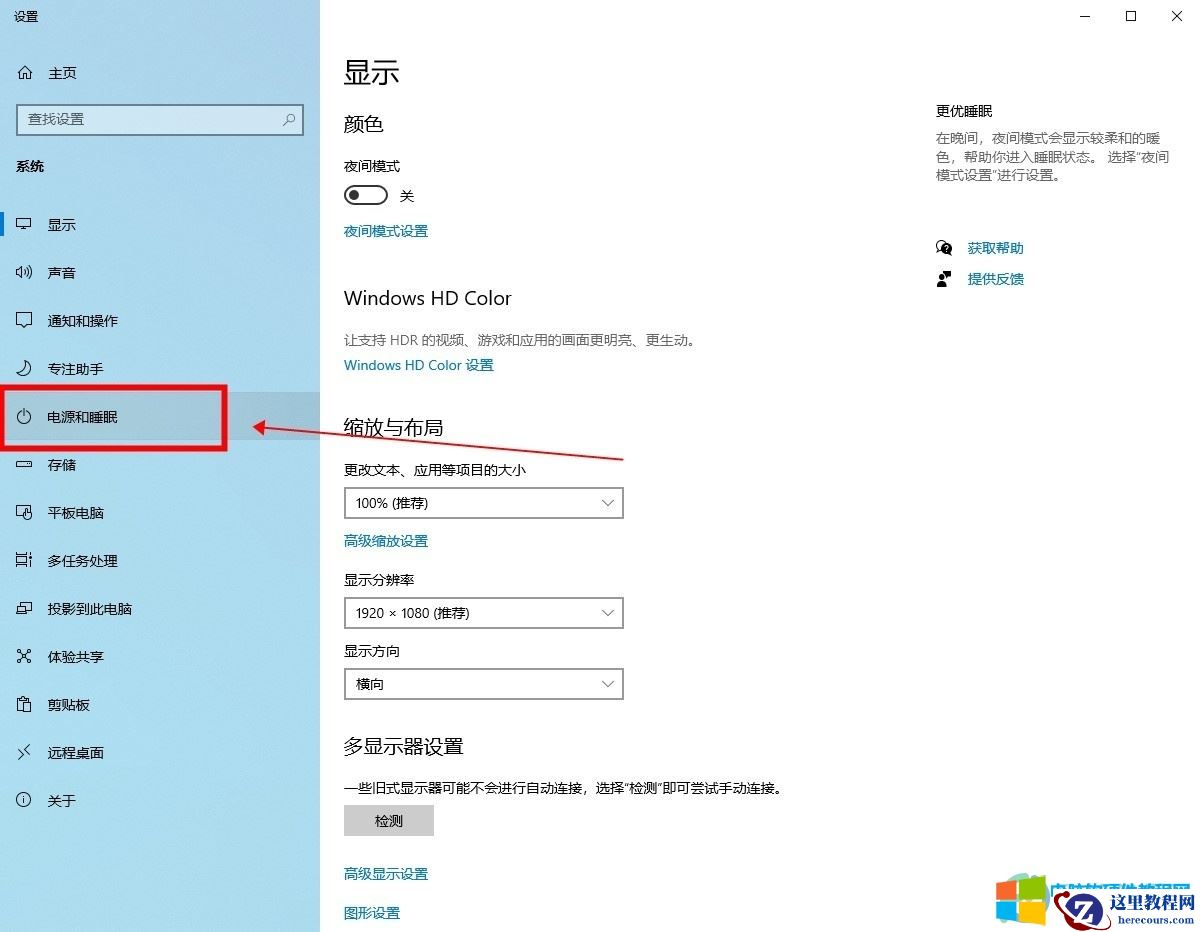1200x932 pixels.
Task: Open 夜间模式设置 night mode settings link
Action: (385, 231)
